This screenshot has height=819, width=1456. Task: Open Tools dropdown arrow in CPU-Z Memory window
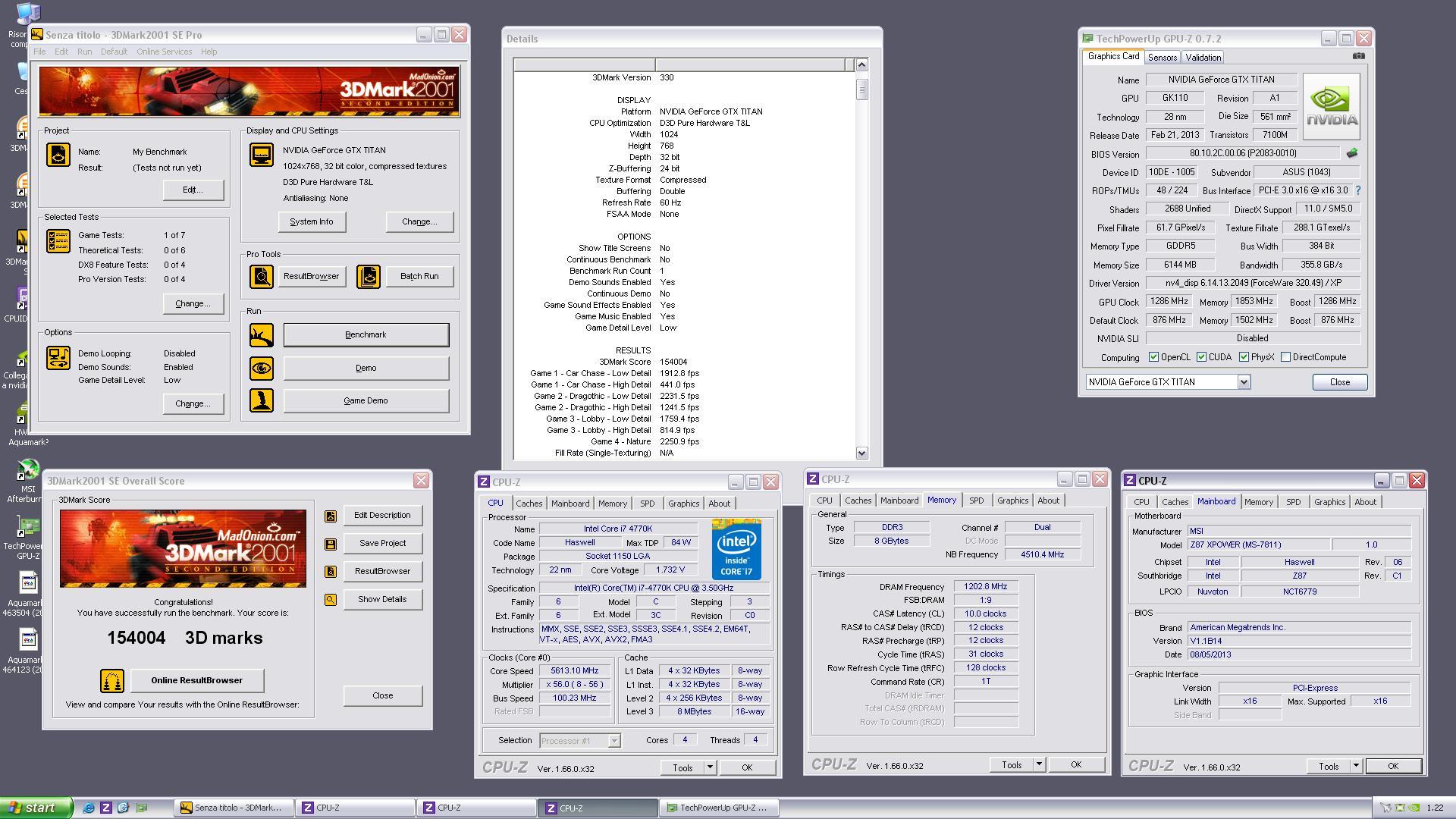pos(1039,764)
